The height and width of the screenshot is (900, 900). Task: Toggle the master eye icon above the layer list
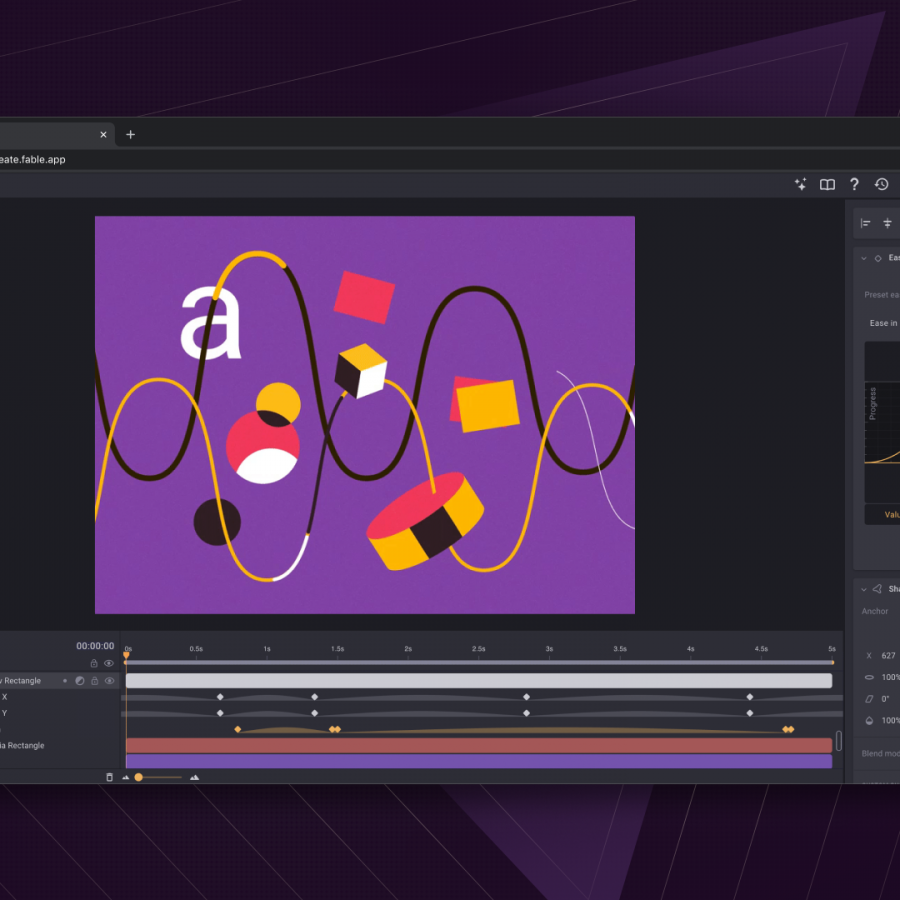click(108, 663)
